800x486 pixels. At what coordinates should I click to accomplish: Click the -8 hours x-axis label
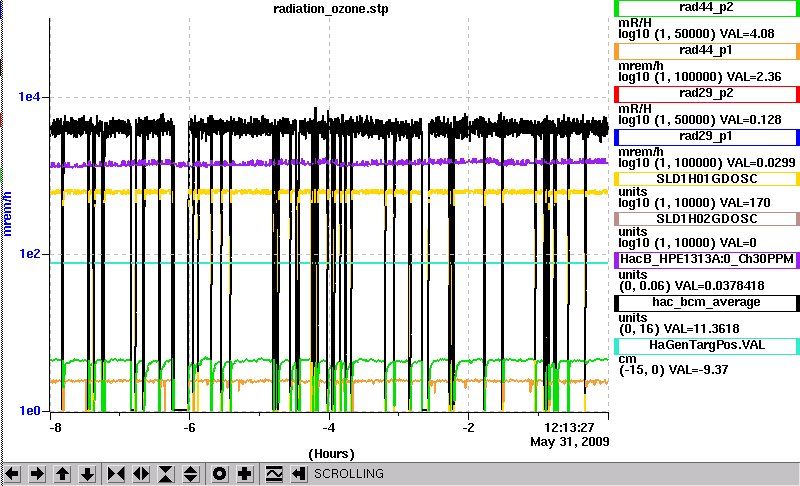(56, 427)
